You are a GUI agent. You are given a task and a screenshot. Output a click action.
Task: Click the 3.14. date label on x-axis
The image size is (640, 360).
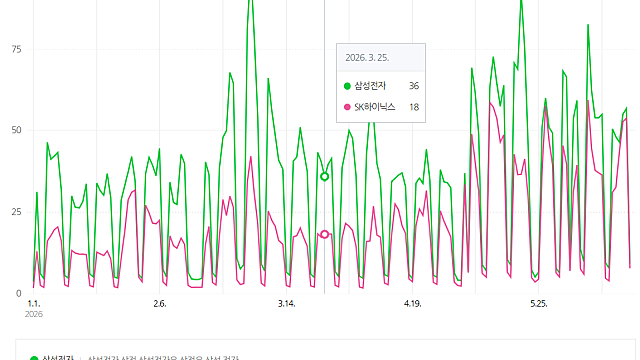pyautogui.click(x=287, y=304)
